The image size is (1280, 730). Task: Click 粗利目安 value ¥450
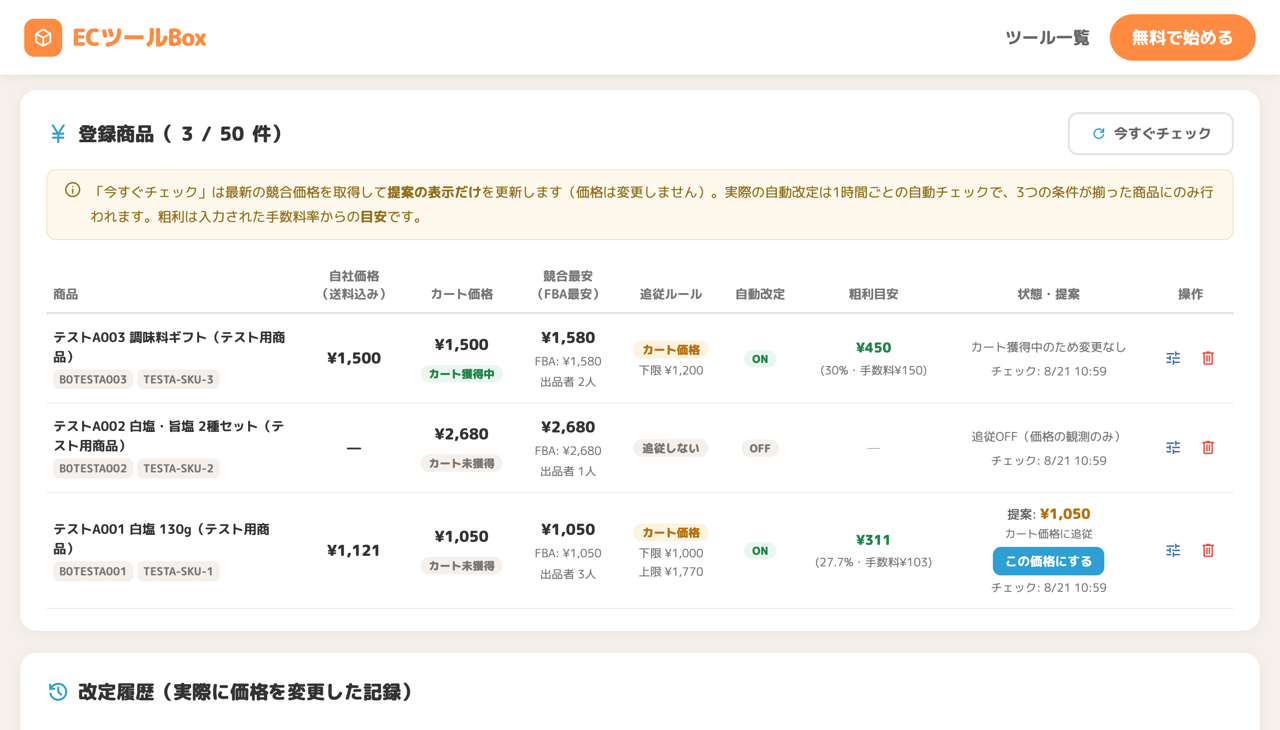873,348
